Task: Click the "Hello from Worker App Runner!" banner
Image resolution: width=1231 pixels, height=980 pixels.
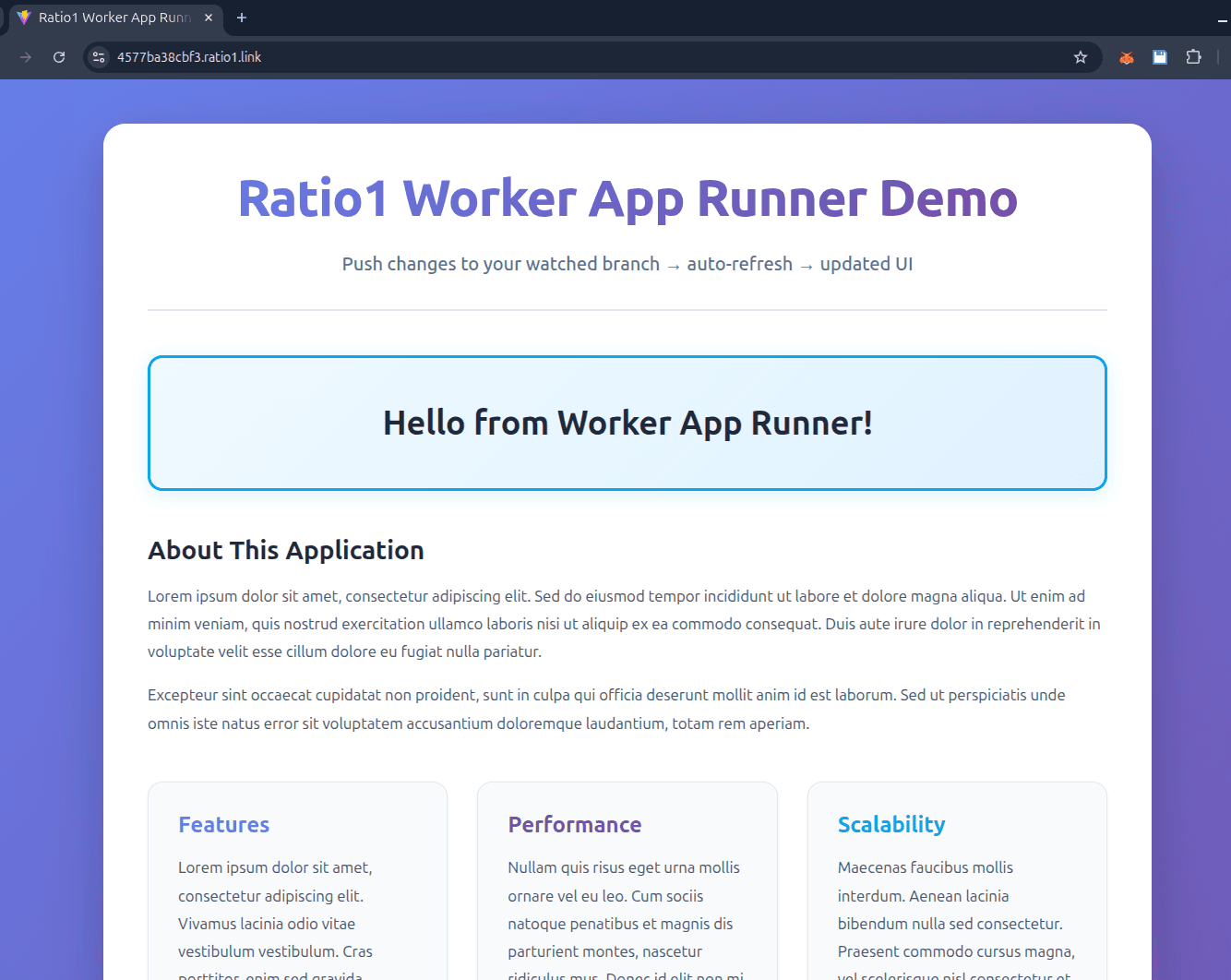Action: pyautogui.click(x=627, y=423)
